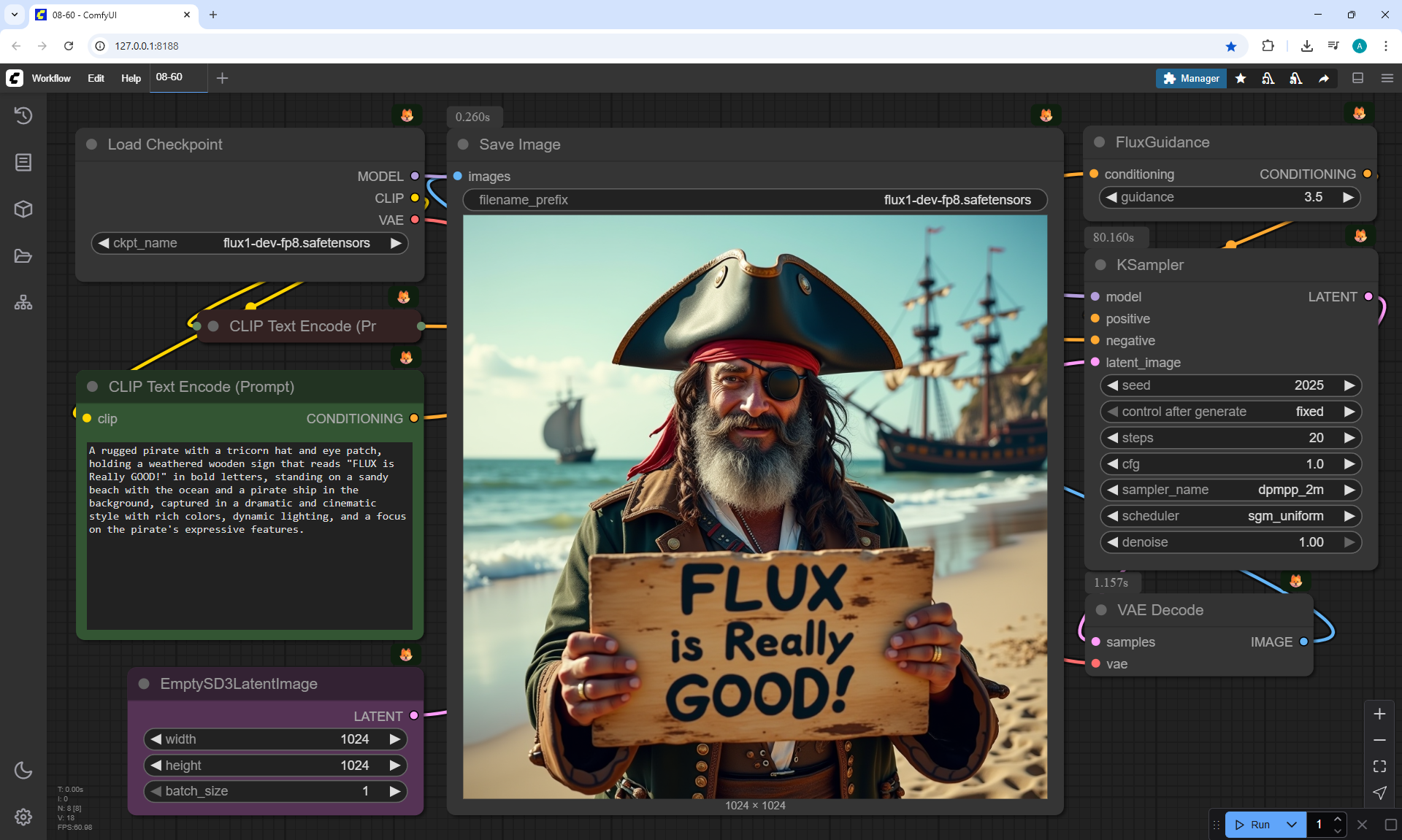Click the Manager button
The height and width of the screenshot is (840, 1402).
tap(1190, 78)
